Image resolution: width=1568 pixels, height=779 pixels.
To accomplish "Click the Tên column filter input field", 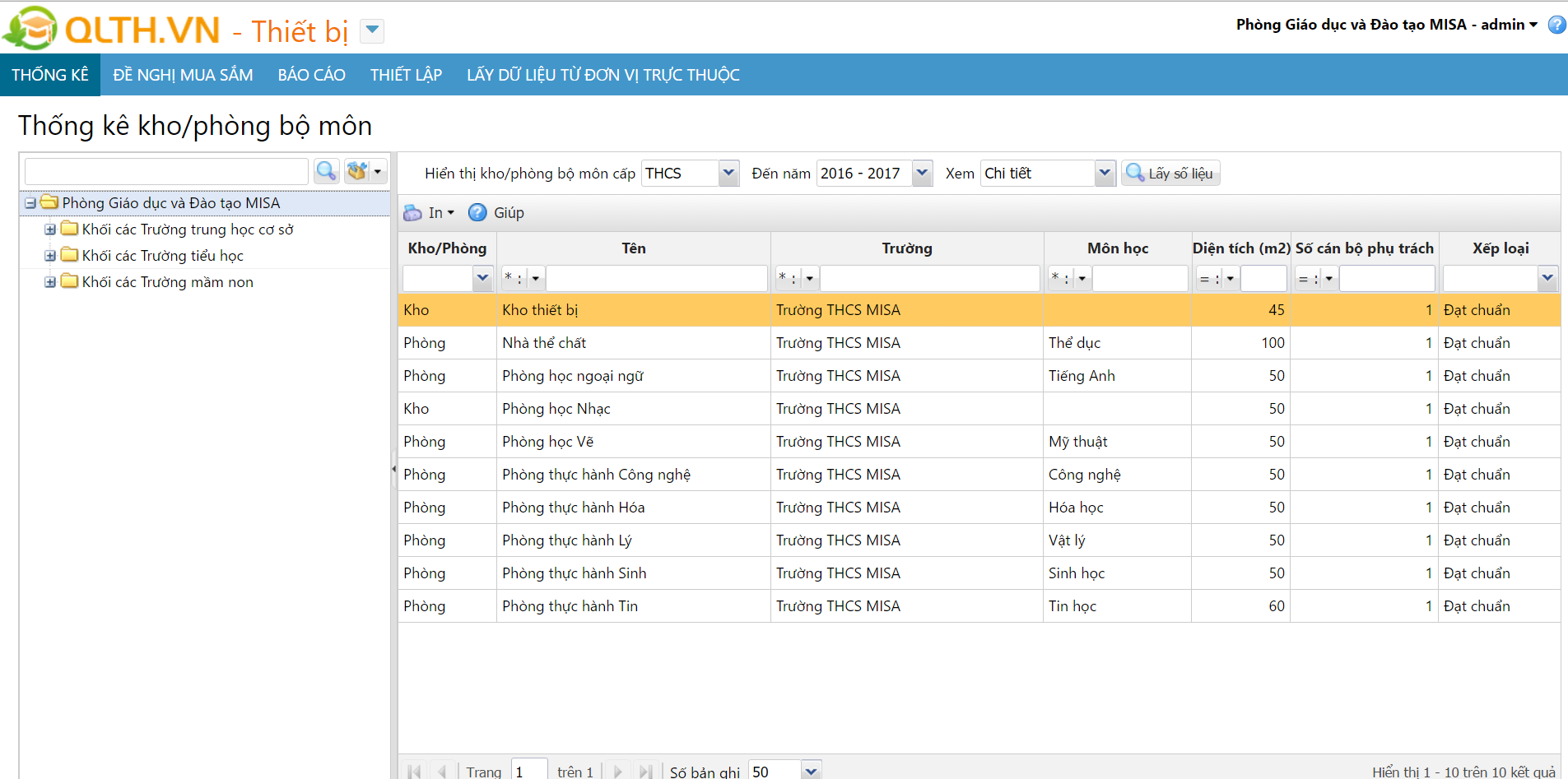I will pos(656,279).
